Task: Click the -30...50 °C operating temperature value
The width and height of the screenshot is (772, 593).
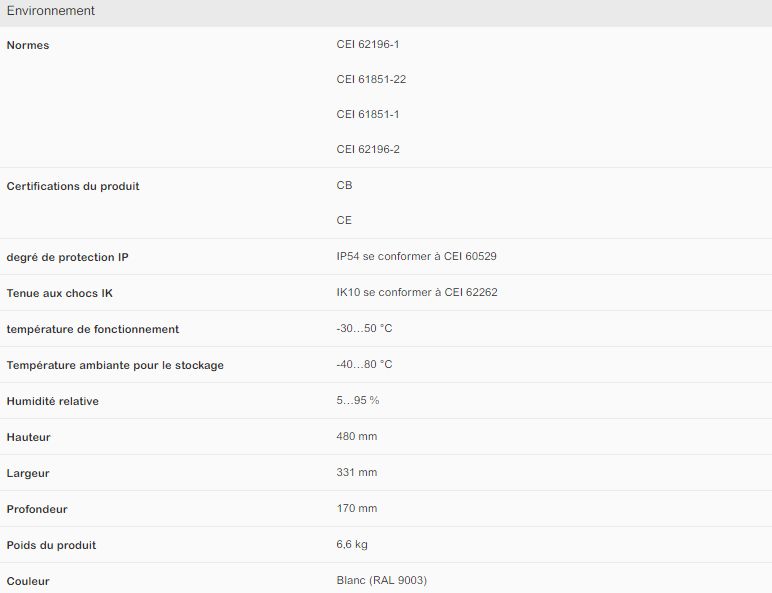Action: click(365, 328)
